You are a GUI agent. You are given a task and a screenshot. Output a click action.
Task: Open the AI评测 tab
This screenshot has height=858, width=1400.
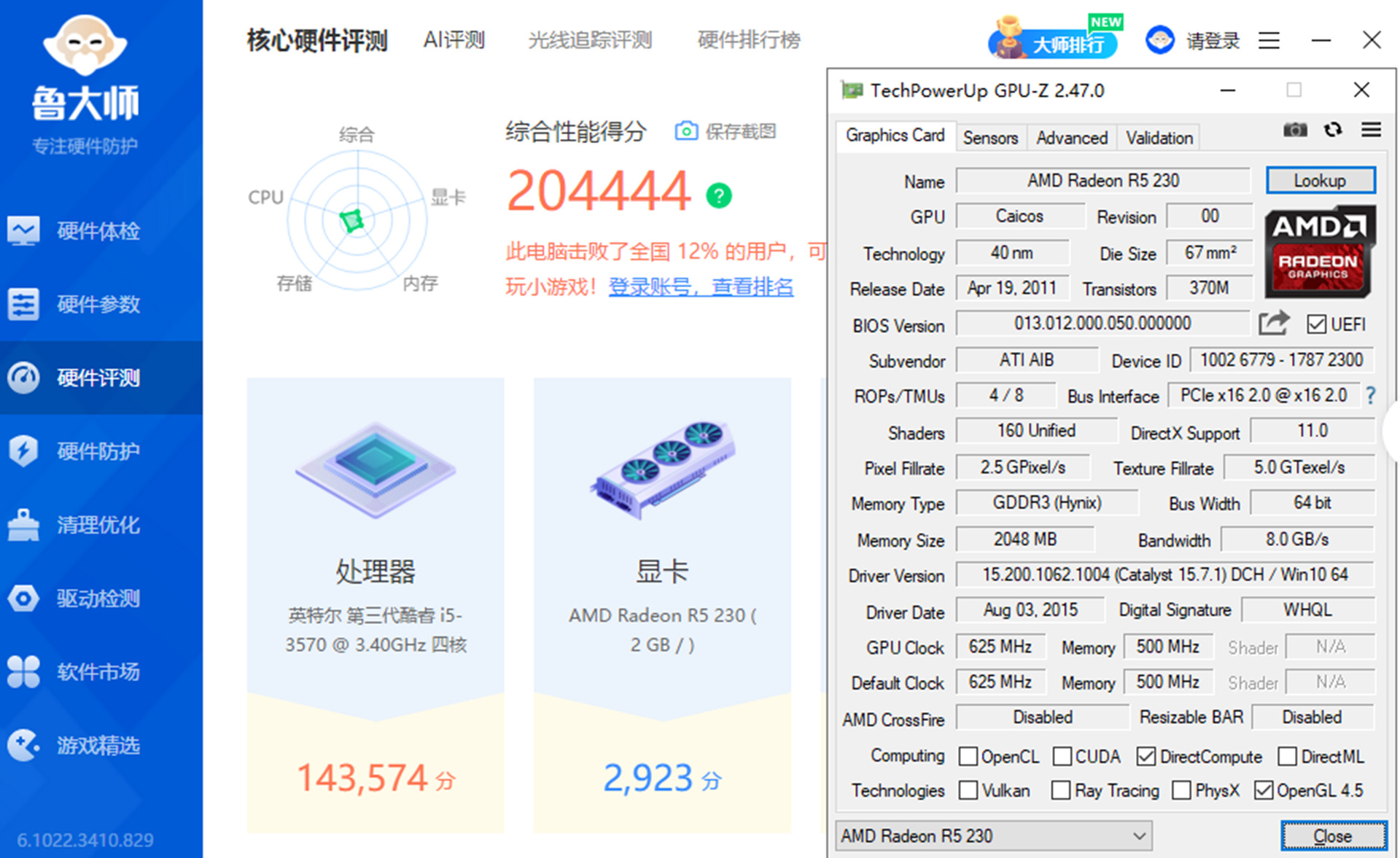454,40
